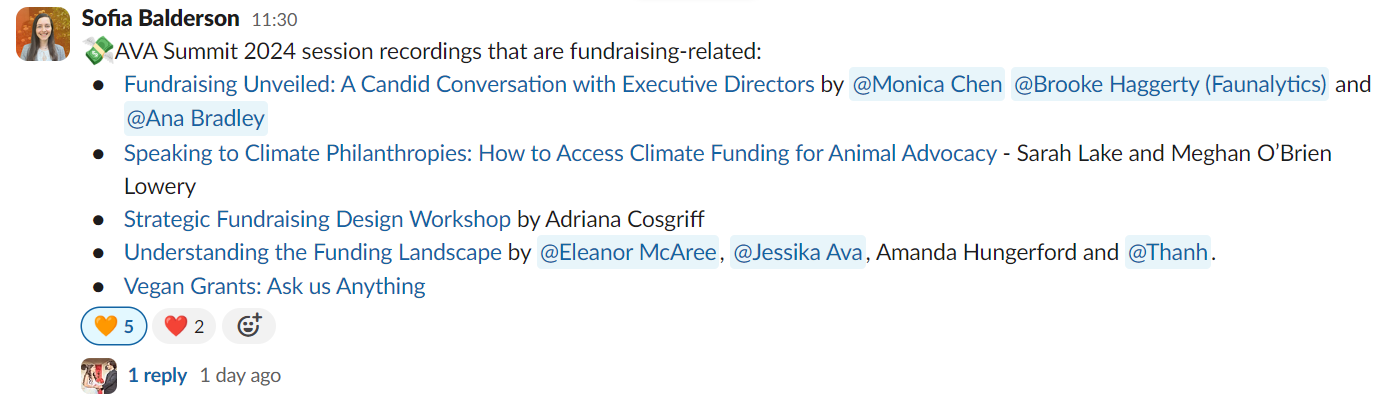This screenshot has height=415, width=1392.
Task: Click the @Eleanor McAree mention
Action: coord(627,252)
